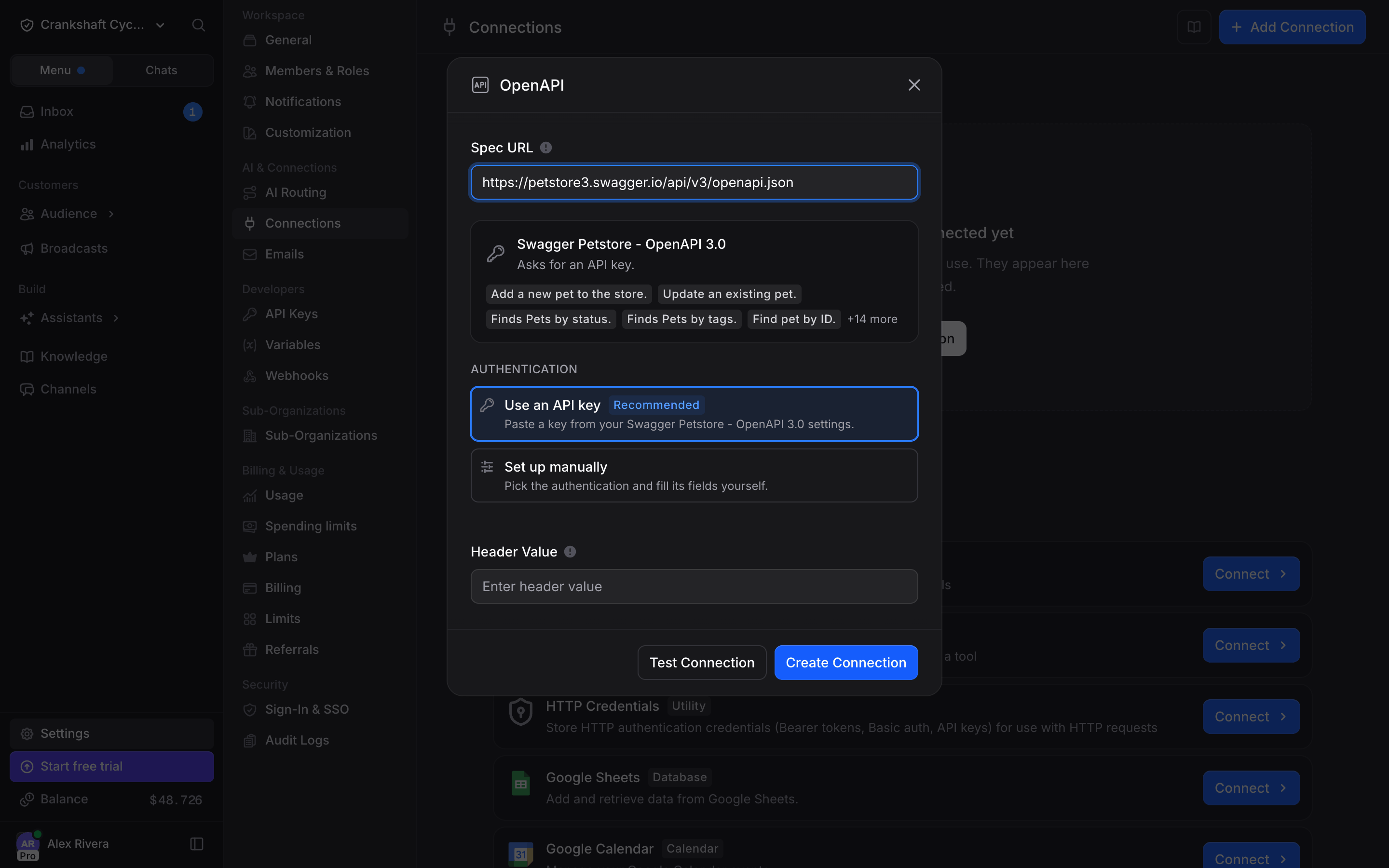Focus the Header Value input field

point(694,586)
